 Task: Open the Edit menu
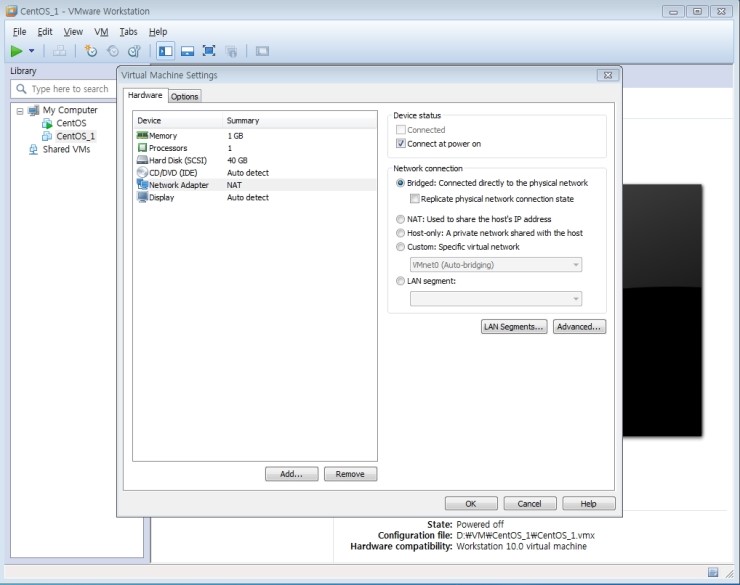(x=45, y=32)
